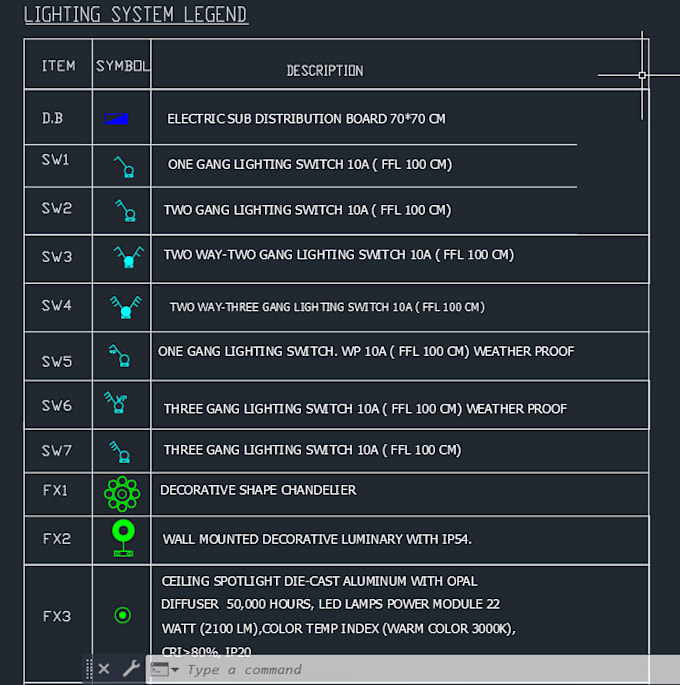Select the SW7 three gang switch symbol
This screenshot has width=680, height=685.
point(120,452)
